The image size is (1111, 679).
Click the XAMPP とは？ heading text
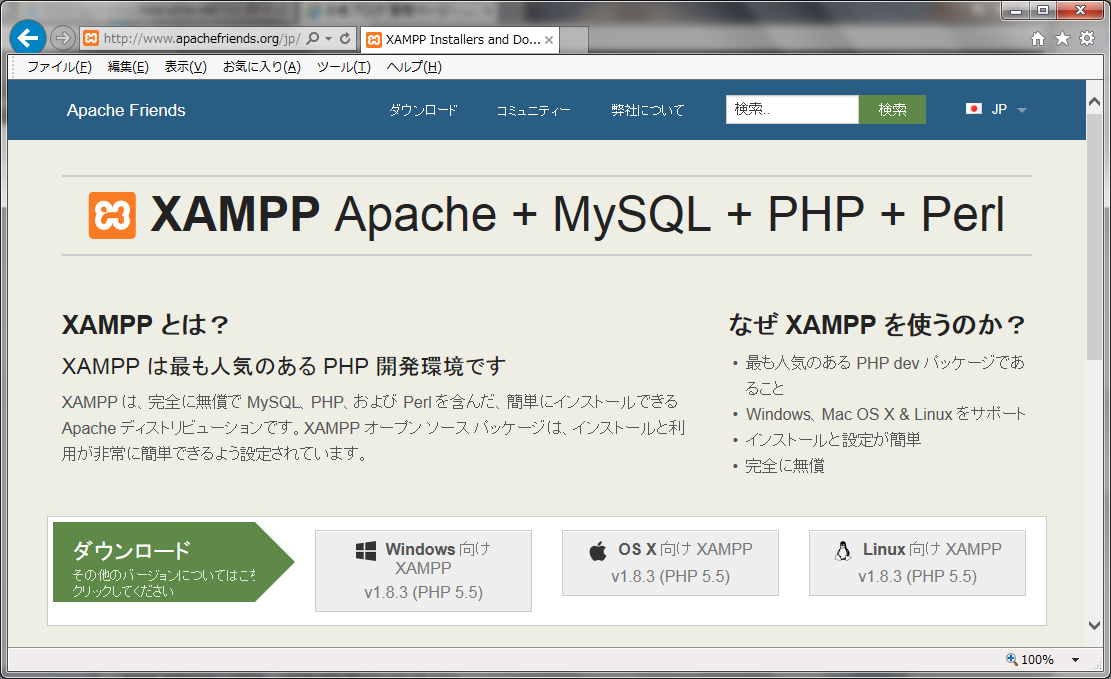(x=145, y=325)
